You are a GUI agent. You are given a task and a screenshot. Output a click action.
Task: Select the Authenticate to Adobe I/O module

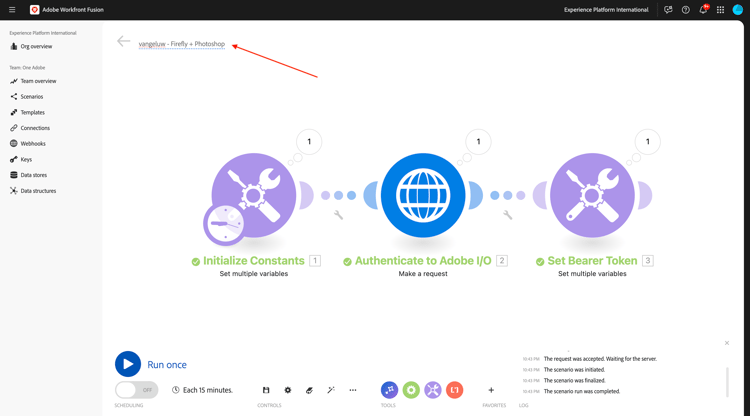(x=423, y=195)
